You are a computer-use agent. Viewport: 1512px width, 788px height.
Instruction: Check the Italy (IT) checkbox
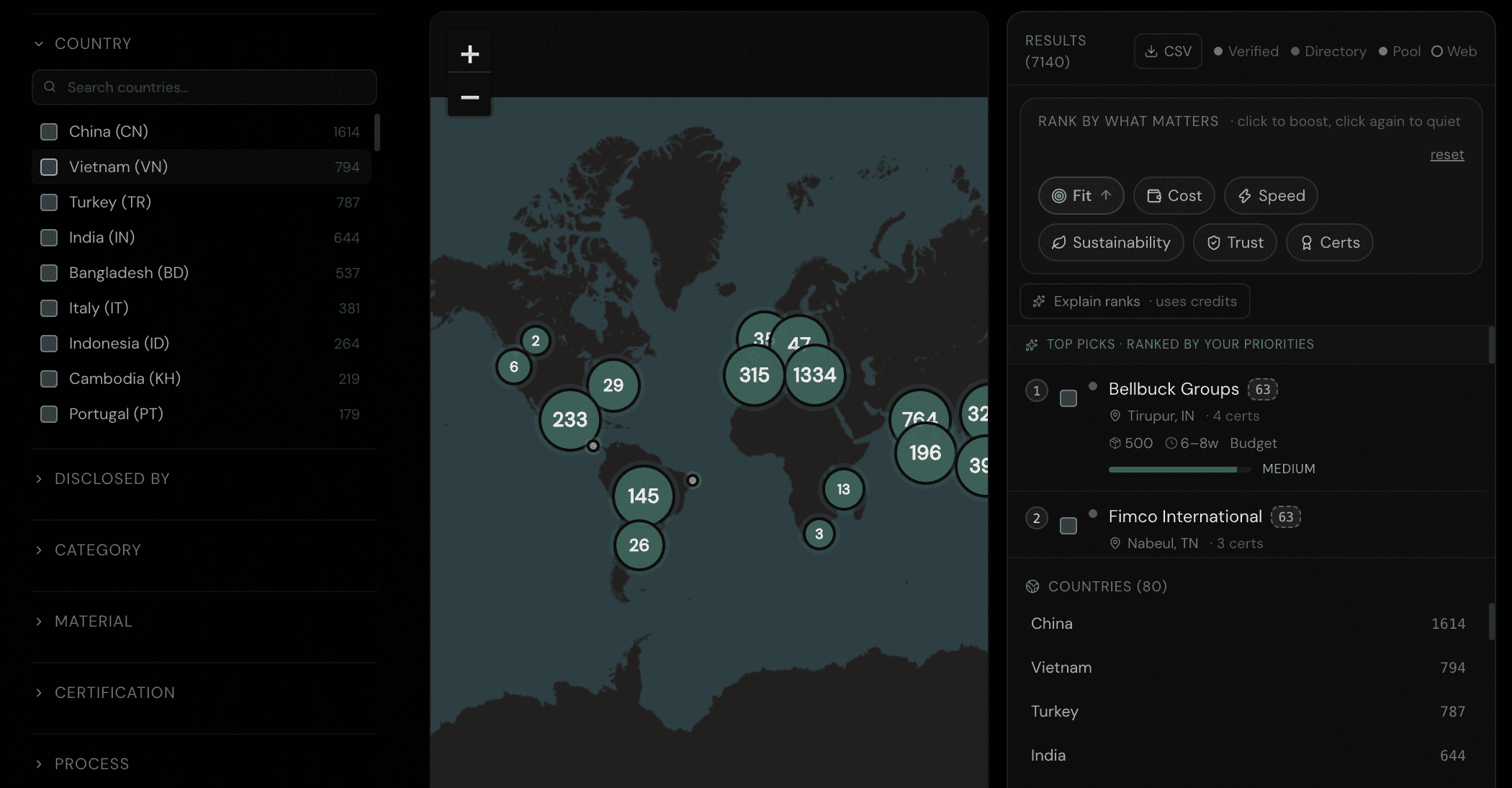pos(49,308)
